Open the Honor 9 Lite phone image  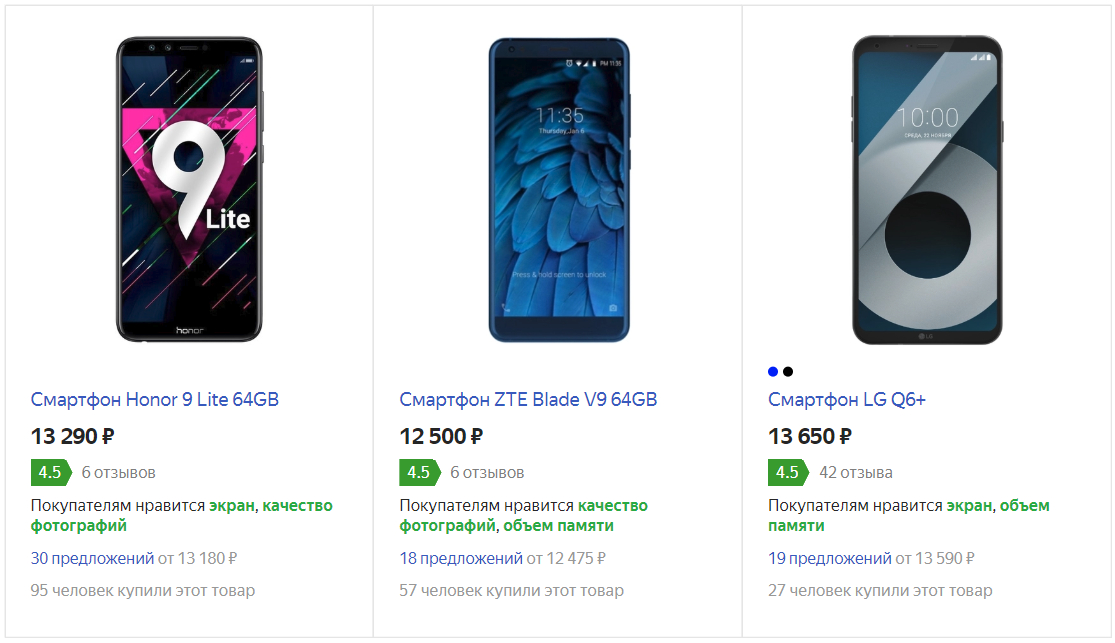click(189, 190)
